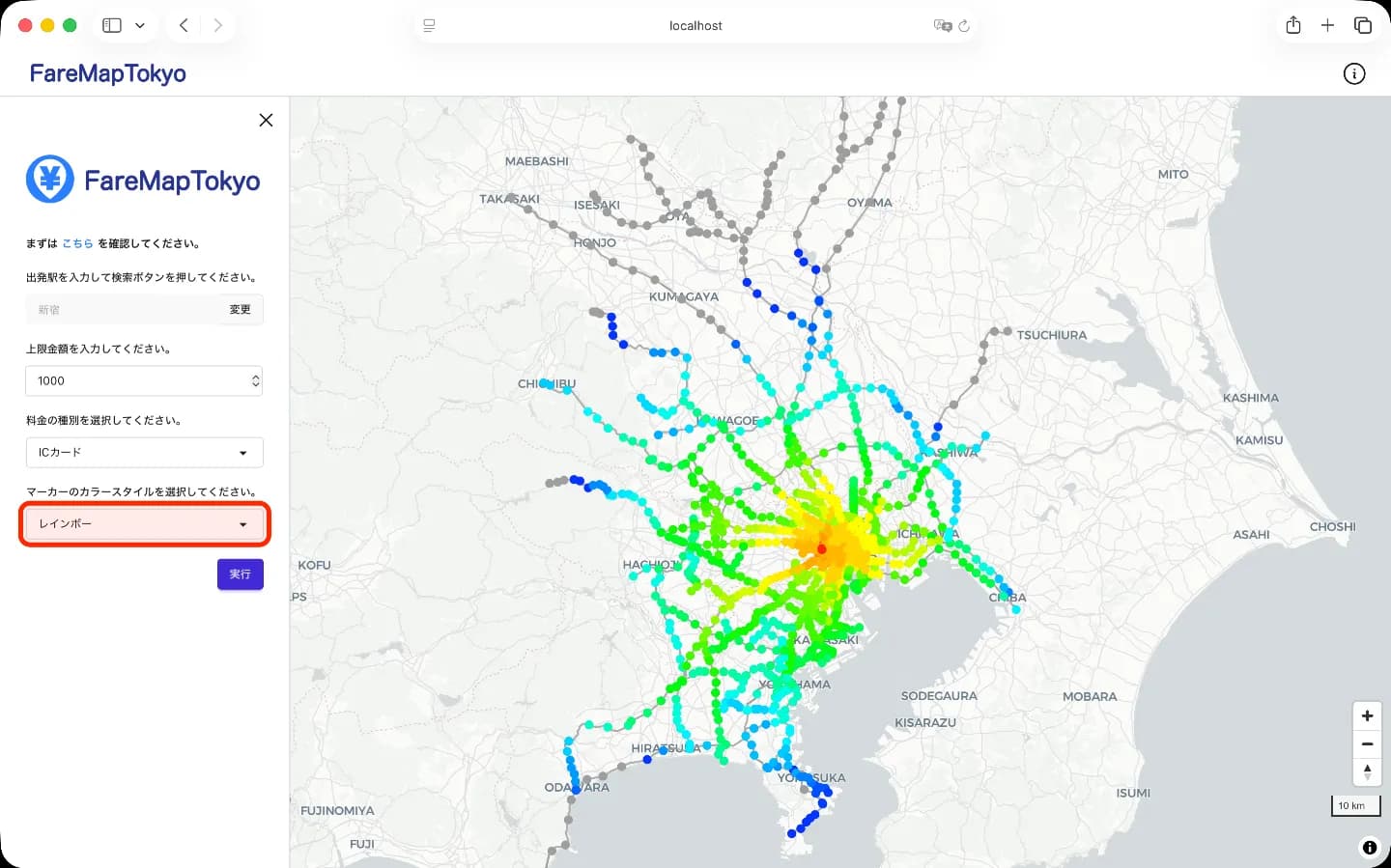Expand the sidebar chevron menu in Safari
This screenshot has width=1391, height=868.
[x=140, y=25]
